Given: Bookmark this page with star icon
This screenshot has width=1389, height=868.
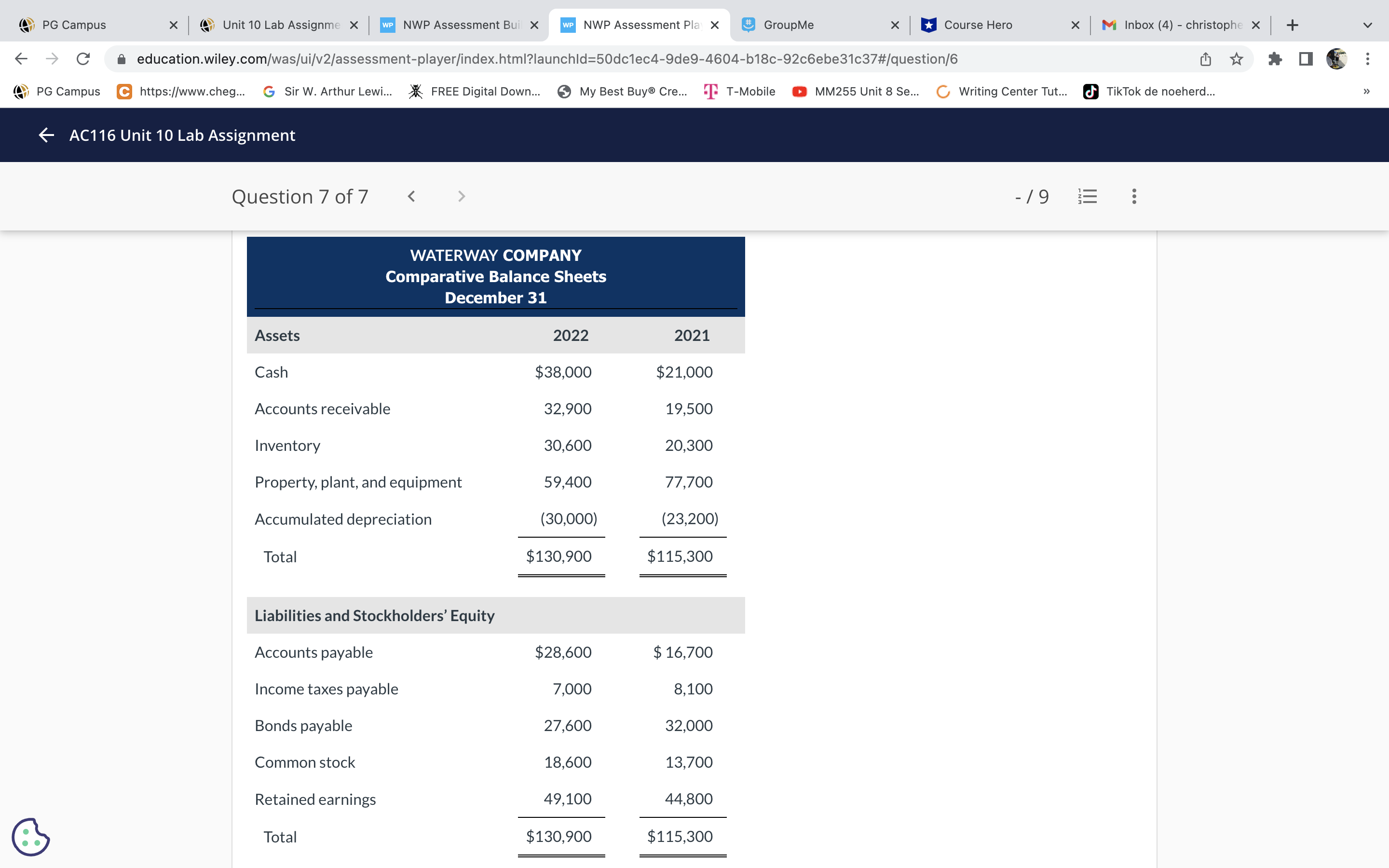Looking at the screenshot, I should click(1236, 59).
